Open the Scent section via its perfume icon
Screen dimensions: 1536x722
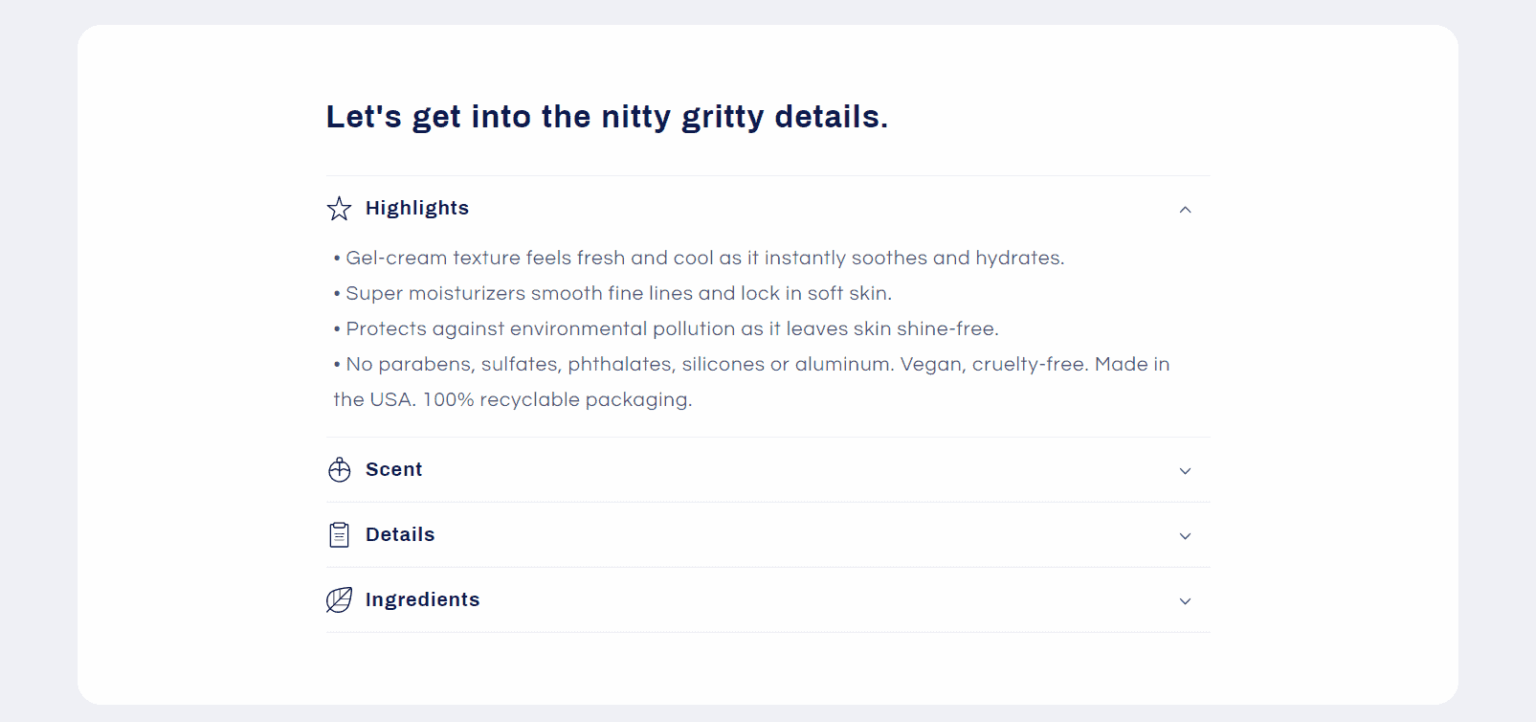(x=339, y=469)
